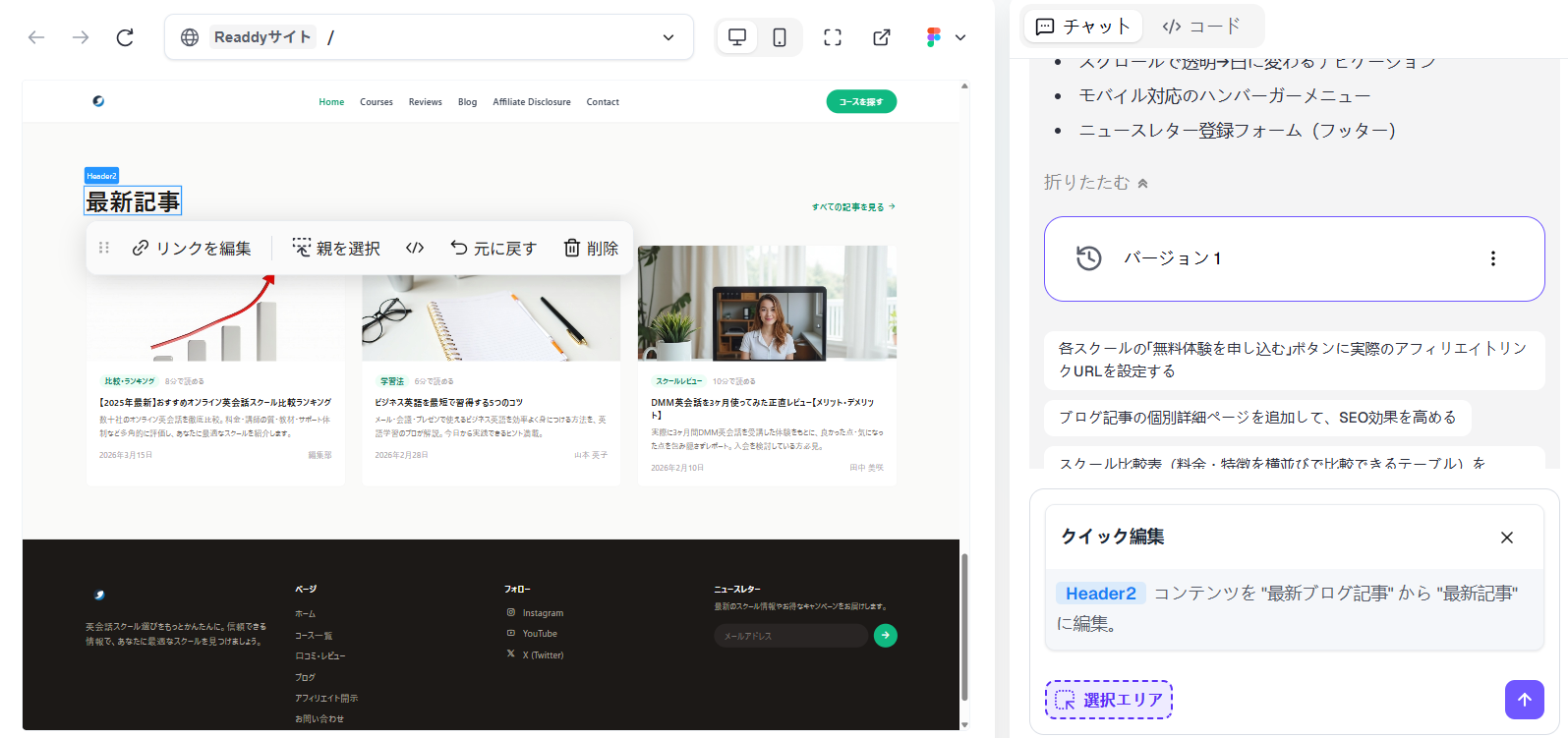Open preview in new window
The image size is (1568, 738).
[882, 37]
